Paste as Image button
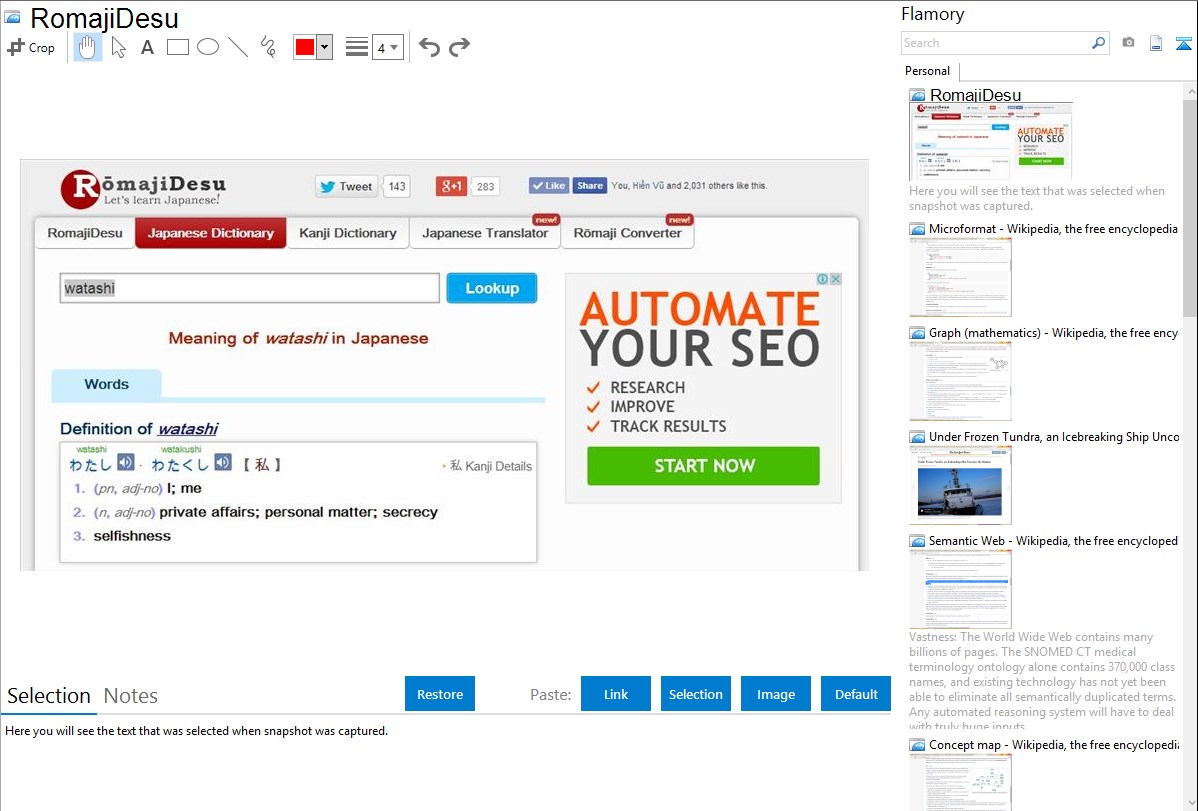Screen dimensions: 1198x811 pyautogui.click(x=775, y=694)
